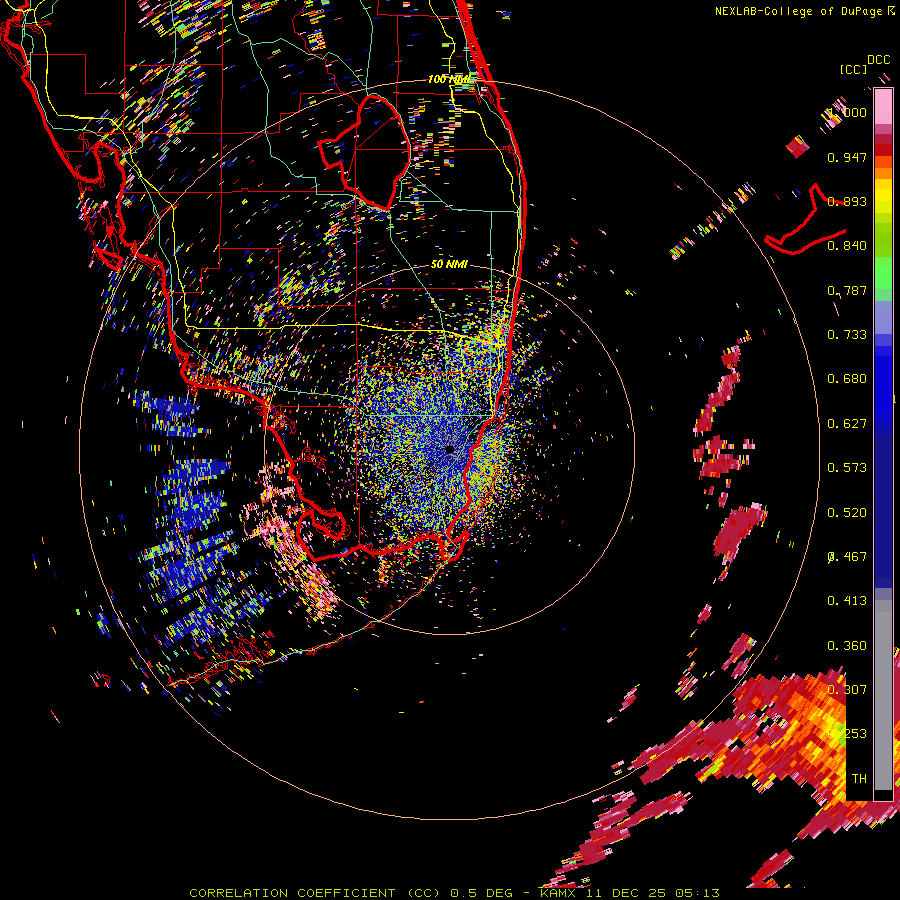
Task: Click the 0.520 scale value
Action: [x=847, y=513]
